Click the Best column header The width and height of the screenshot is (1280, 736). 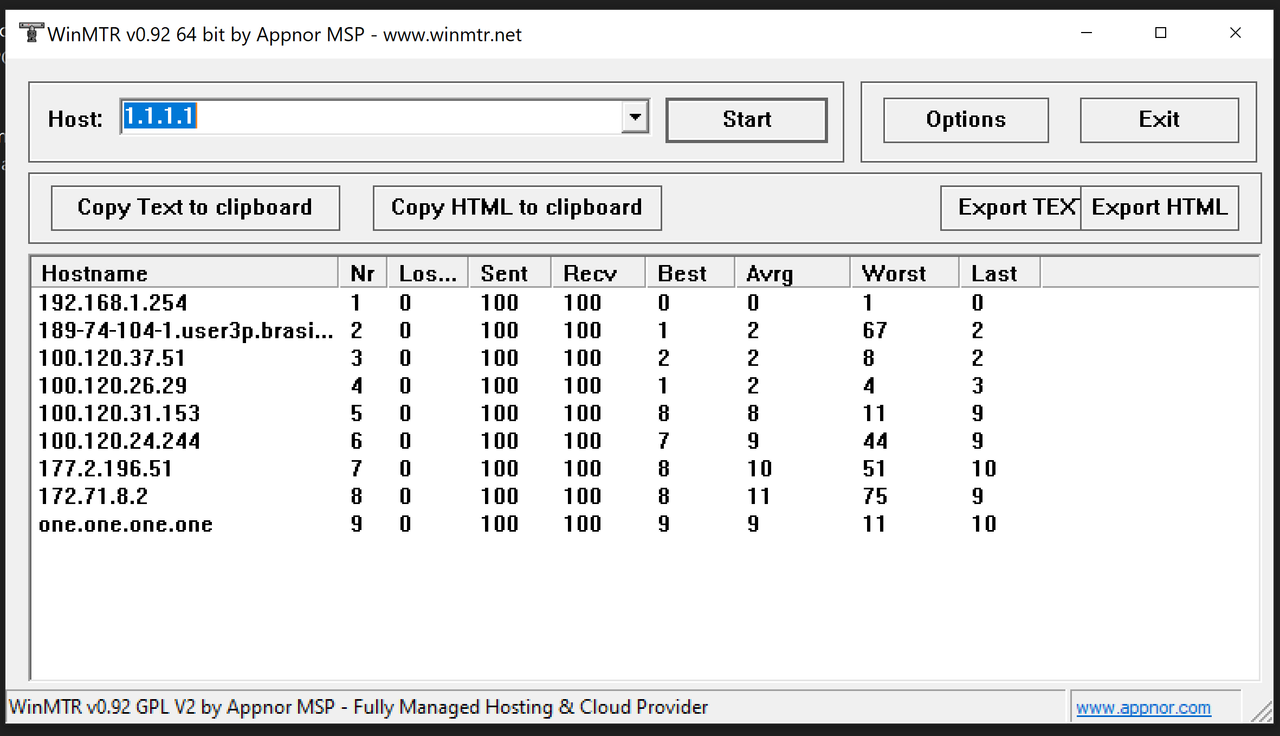(x=690, y=274)
